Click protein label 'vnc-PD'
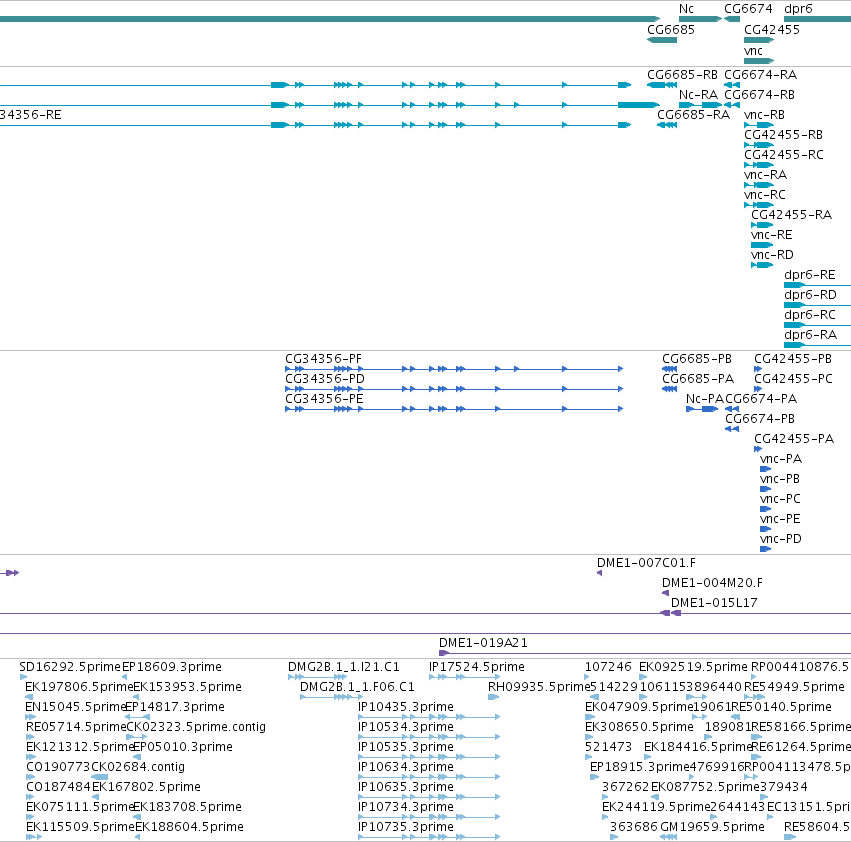Viewport: 851px width, 842px height. (x=781, y=539)
